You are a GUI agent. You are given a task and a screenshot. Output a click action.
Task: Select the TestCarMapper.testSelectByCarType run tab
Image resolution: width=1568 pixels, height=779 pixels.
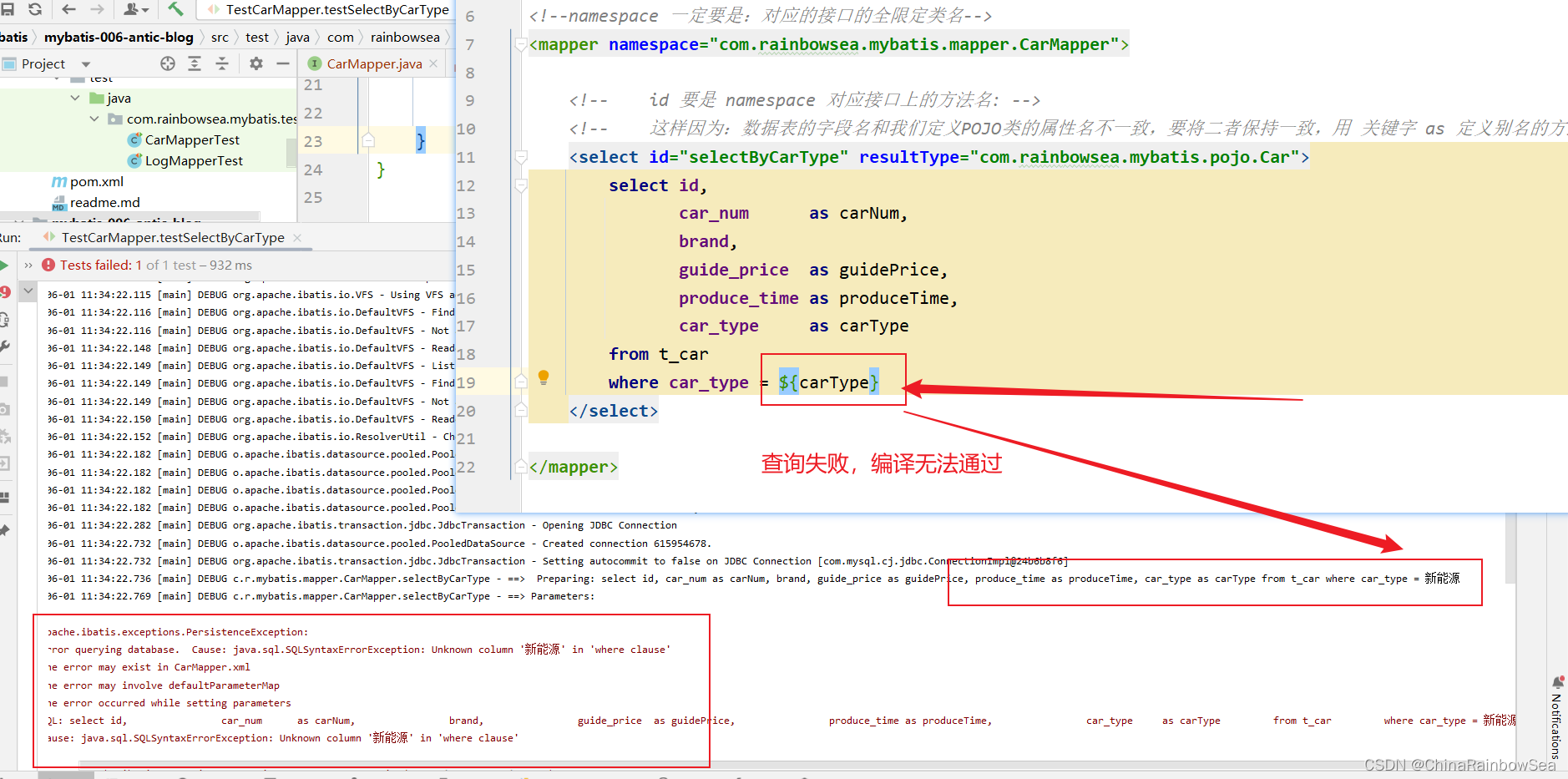pyautogui.click(x=172, y=238)
